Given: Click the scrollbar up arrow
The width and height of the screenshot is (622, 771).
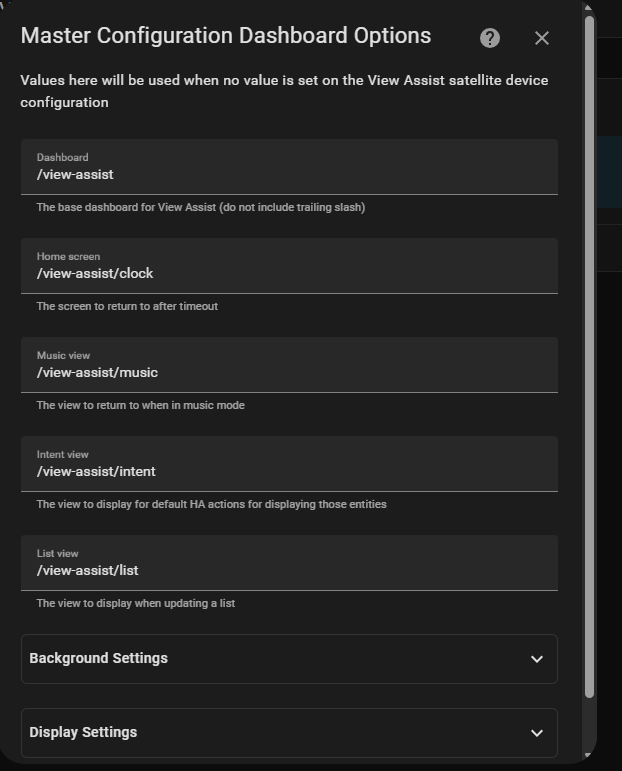Looking at the screenshot, I should tap(589, 8).
